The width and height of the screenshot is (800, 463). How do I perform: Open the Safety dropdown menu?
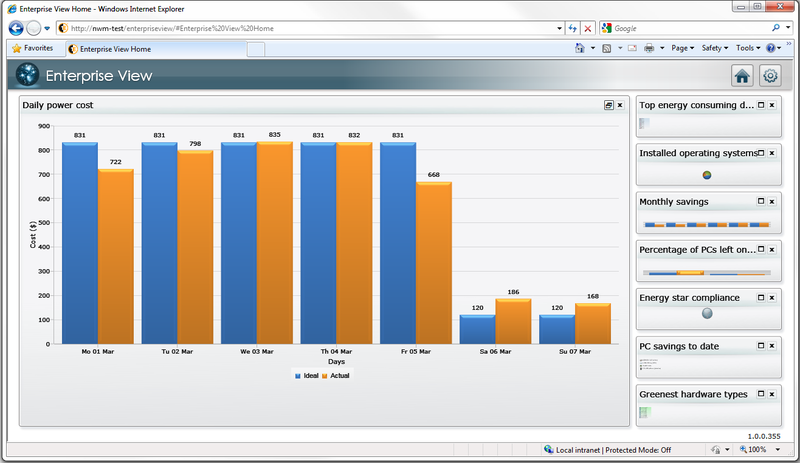pos(714,48)
